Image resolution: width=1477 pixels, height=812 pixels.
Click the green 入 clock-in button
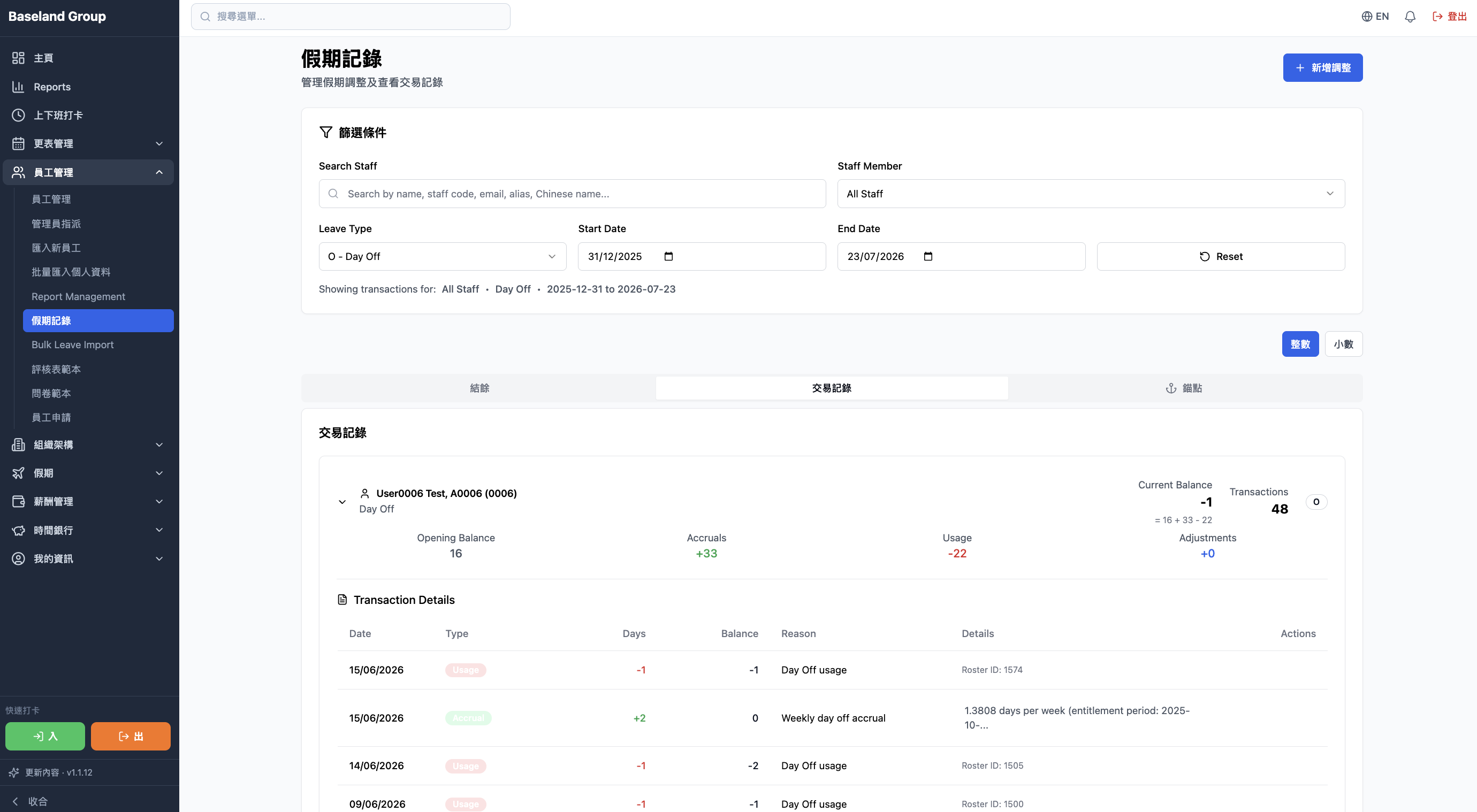tap(45, 736)
